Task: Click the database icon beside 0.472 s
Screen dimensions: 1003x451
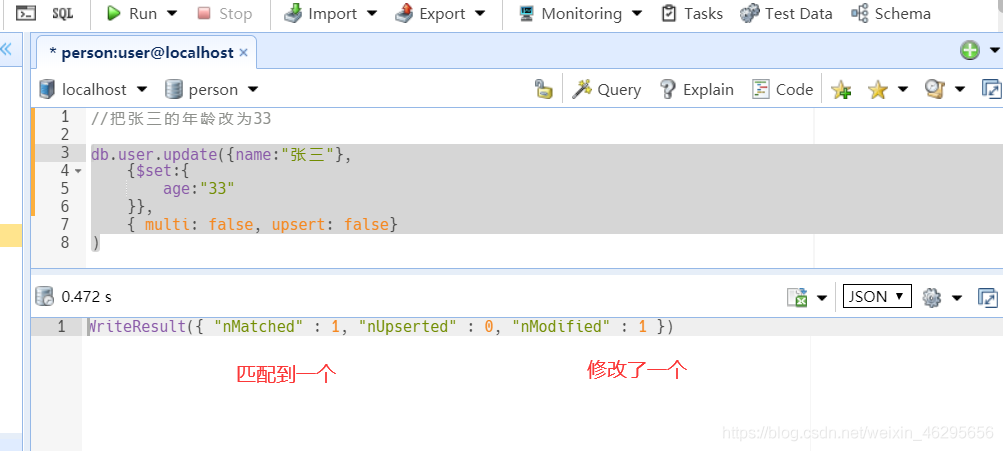Action: 45,297
